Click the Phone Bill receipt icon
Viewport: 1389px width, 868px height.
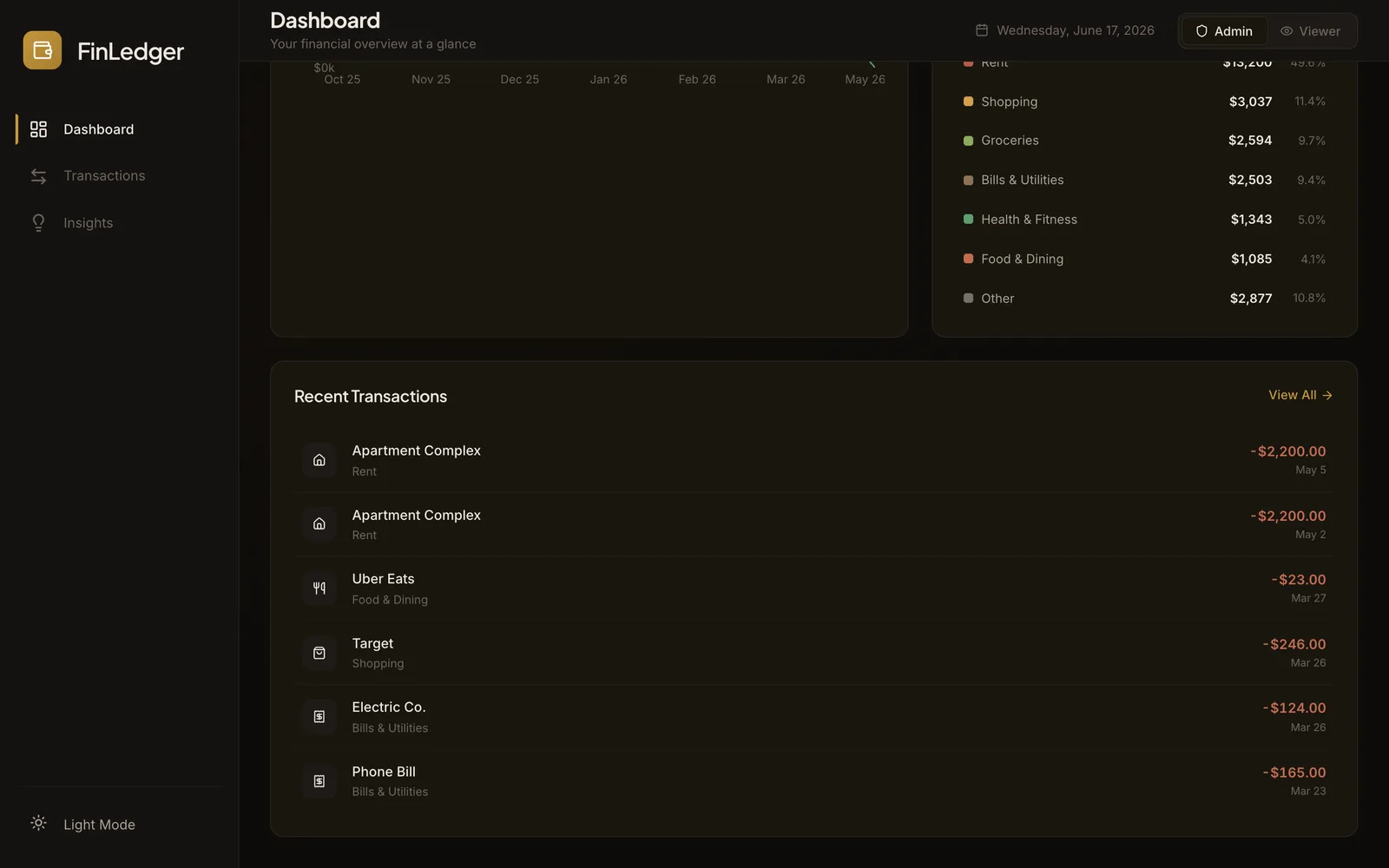pyautogui.click(x=319, y=781)
